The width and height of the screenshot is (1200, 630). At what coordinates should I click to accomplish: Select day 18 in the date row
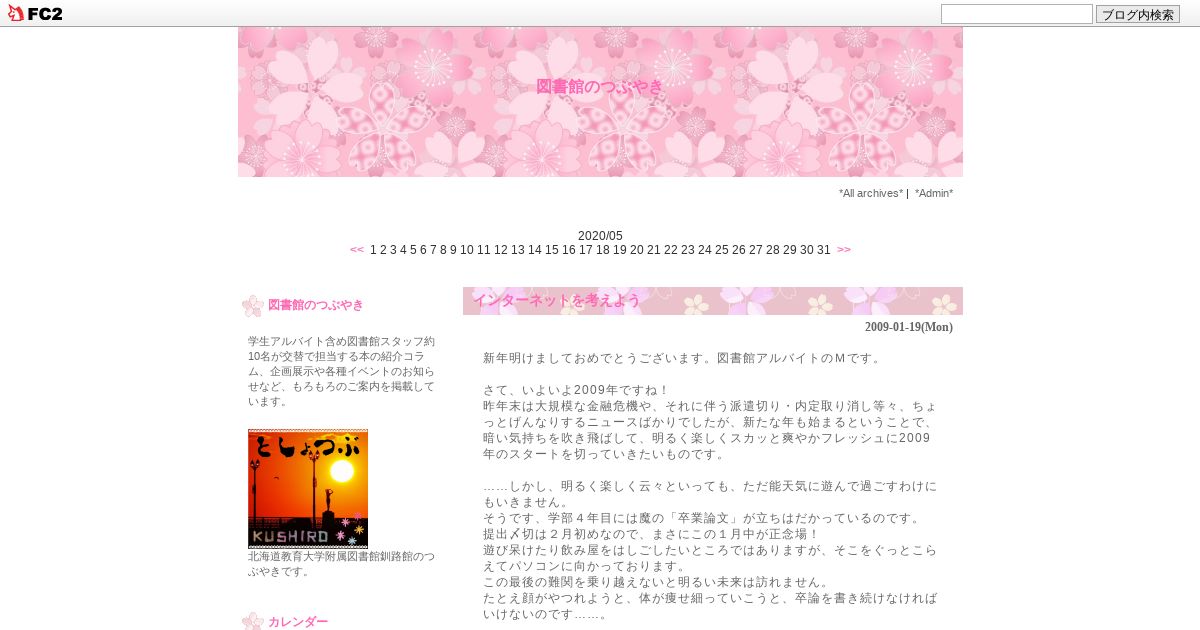pyautogui.click(x=603, y=250)
